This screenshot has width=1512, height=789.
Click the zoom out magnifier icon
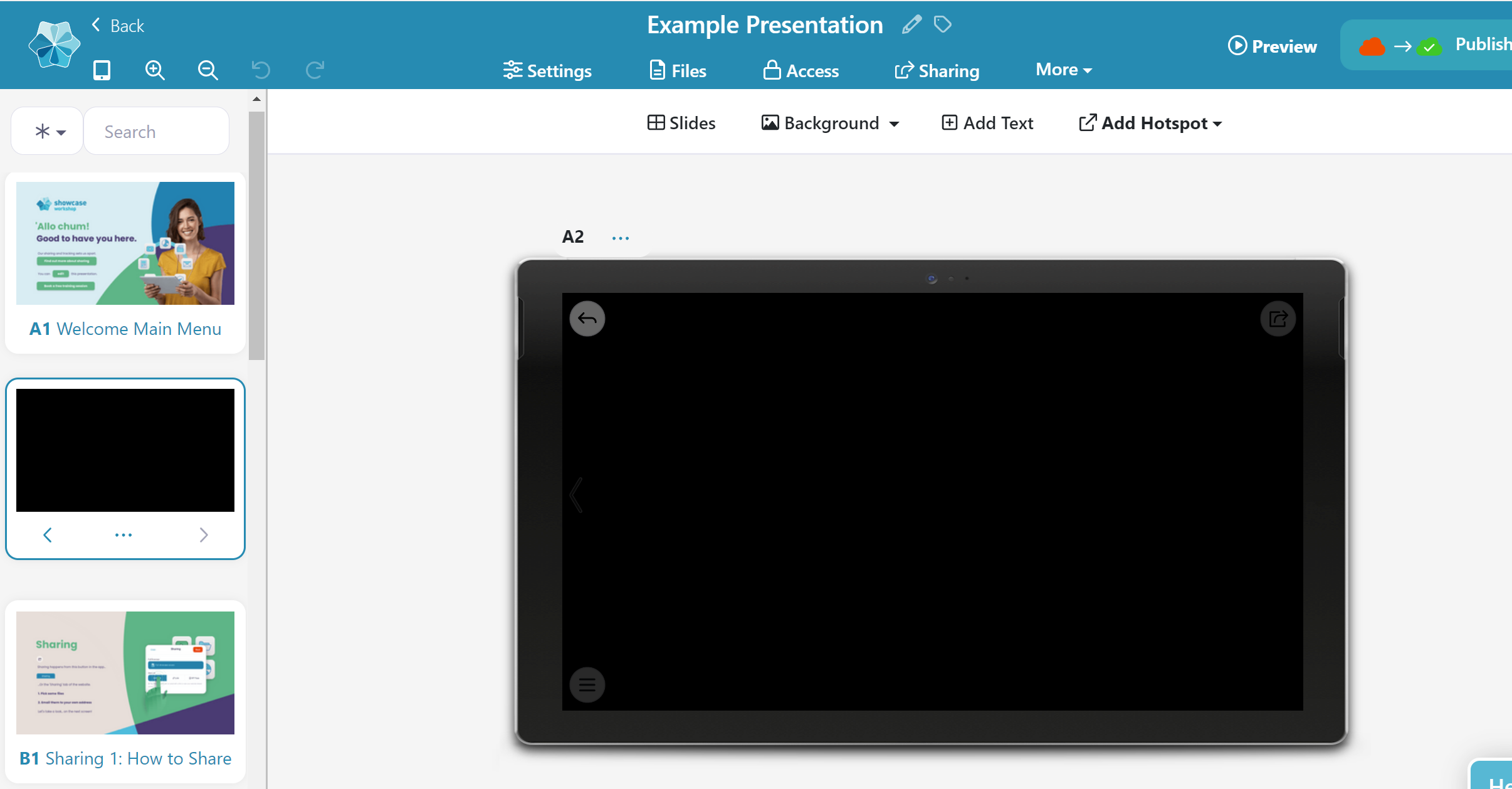click(x=207, y=70)
